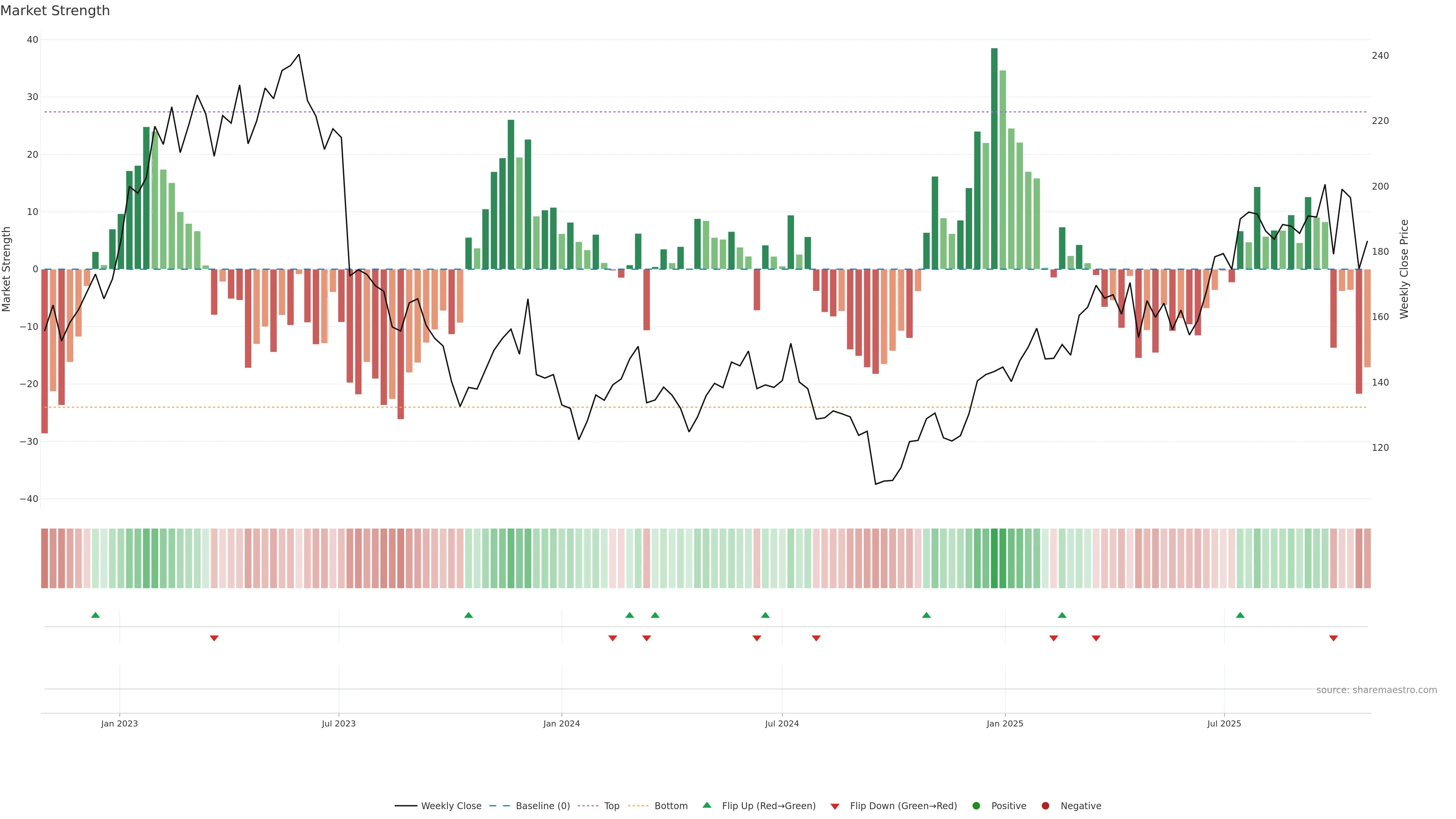Click the green Flip Up triangle in legend

click(x=706, y=805)
